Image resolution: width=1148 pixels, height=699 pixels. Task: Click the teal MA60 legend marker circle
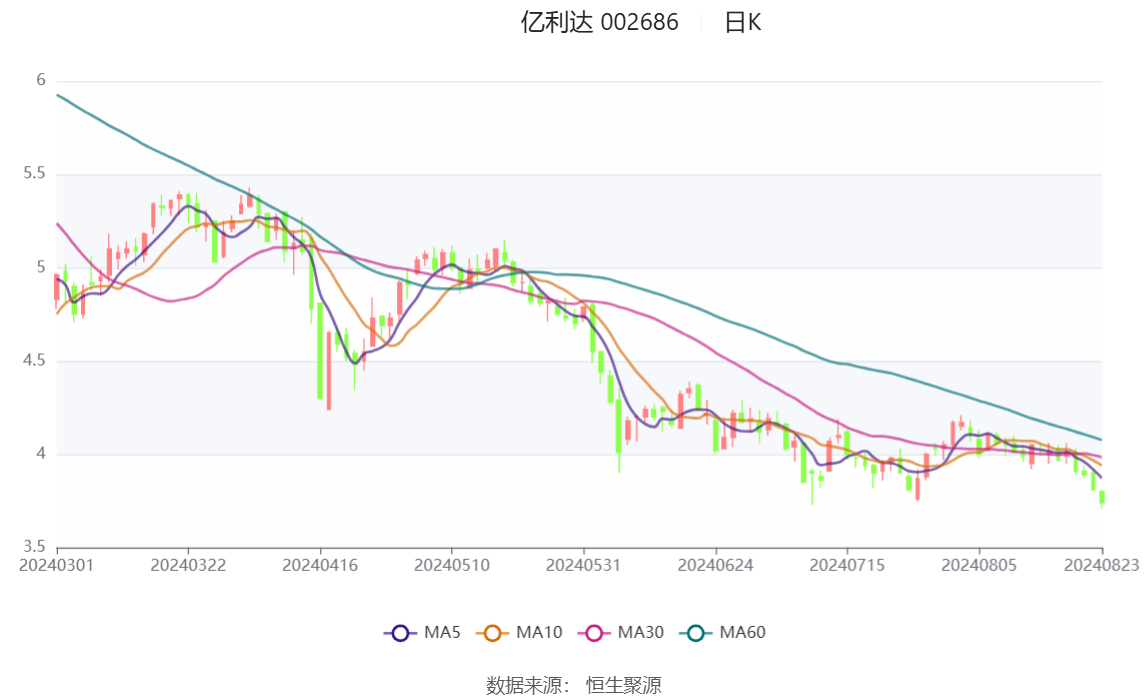pyautogui.click(x=696, y=633)
